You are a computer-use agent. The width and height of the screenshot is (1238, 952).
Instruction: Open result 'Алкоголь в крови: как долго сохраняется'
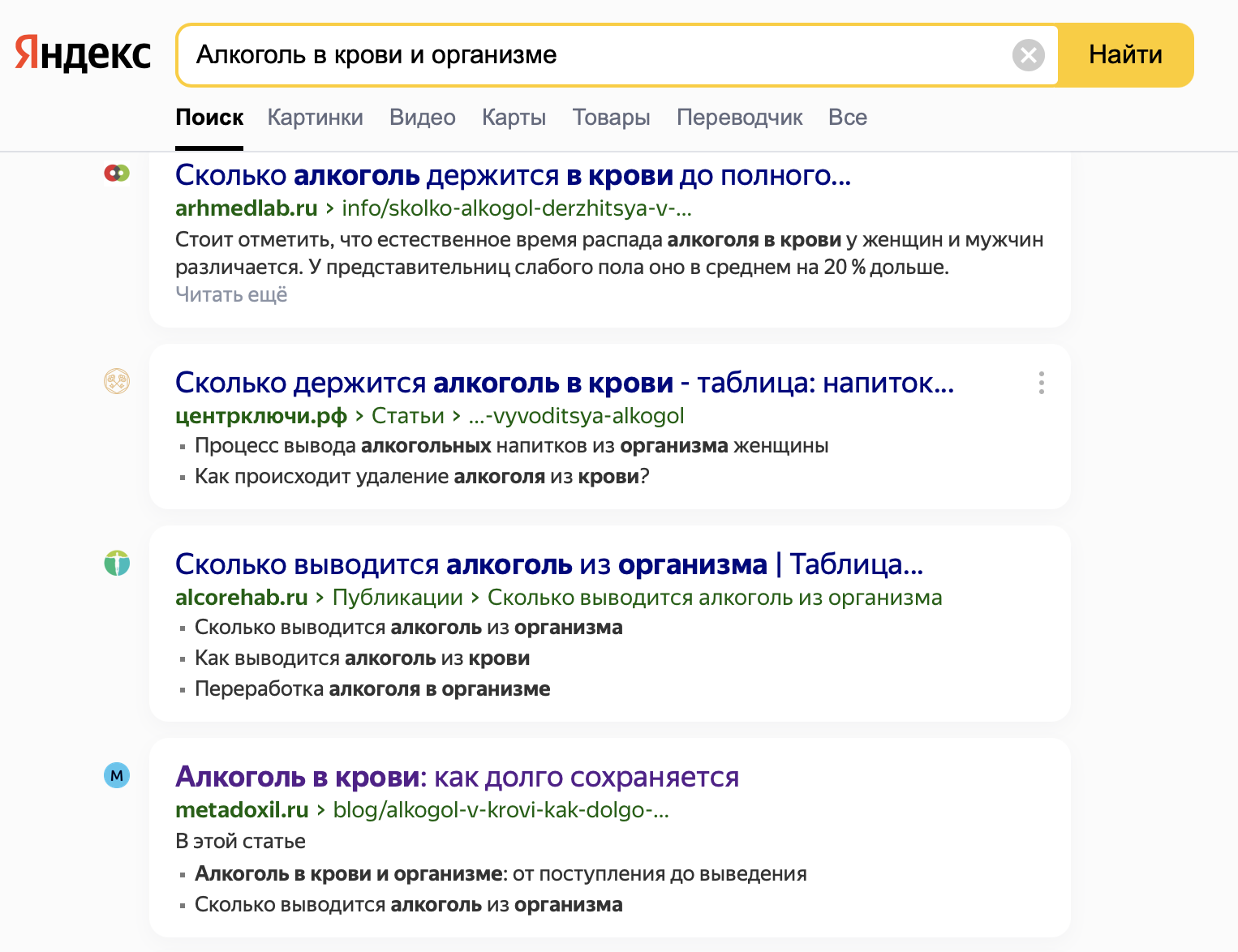[x=457, y=777]
